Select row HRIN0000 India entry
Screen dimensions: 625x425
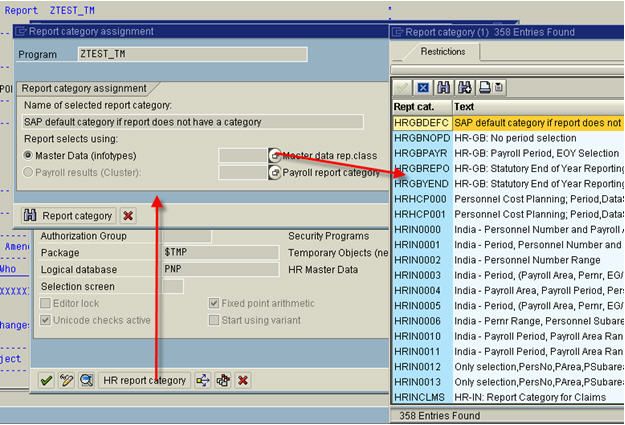[x=508, y=230]
